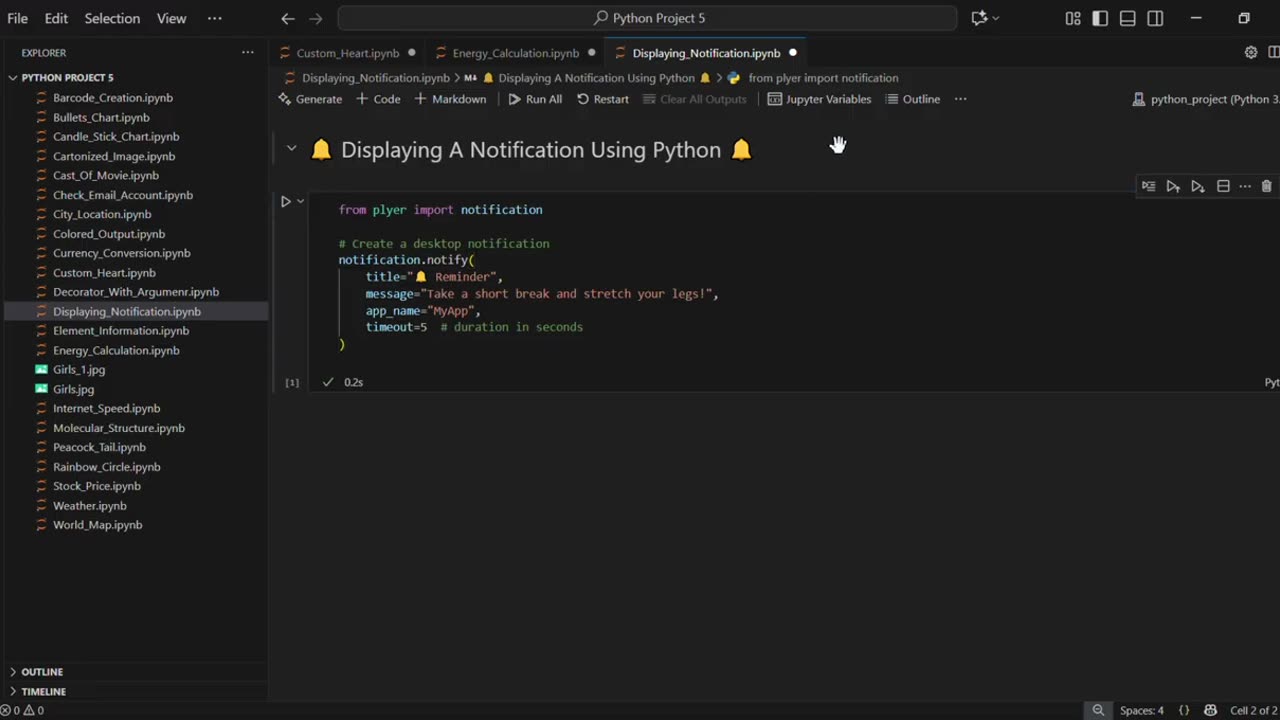Show more menu bar items ellipsis
This screenshot has width=1280, height=720.
point(215,18)
